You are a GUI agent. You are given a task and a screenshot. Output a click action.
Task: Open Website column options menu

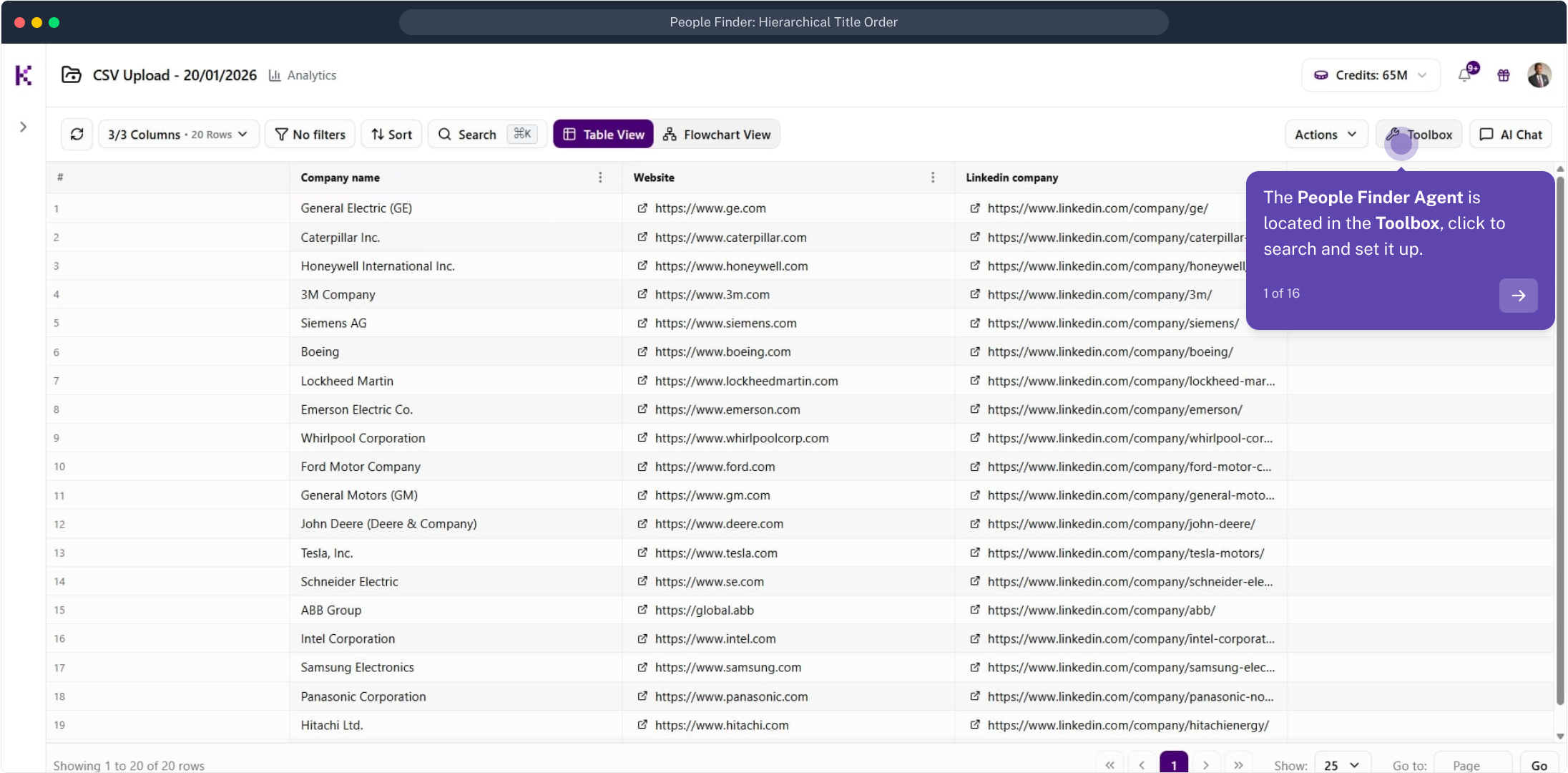933,178
